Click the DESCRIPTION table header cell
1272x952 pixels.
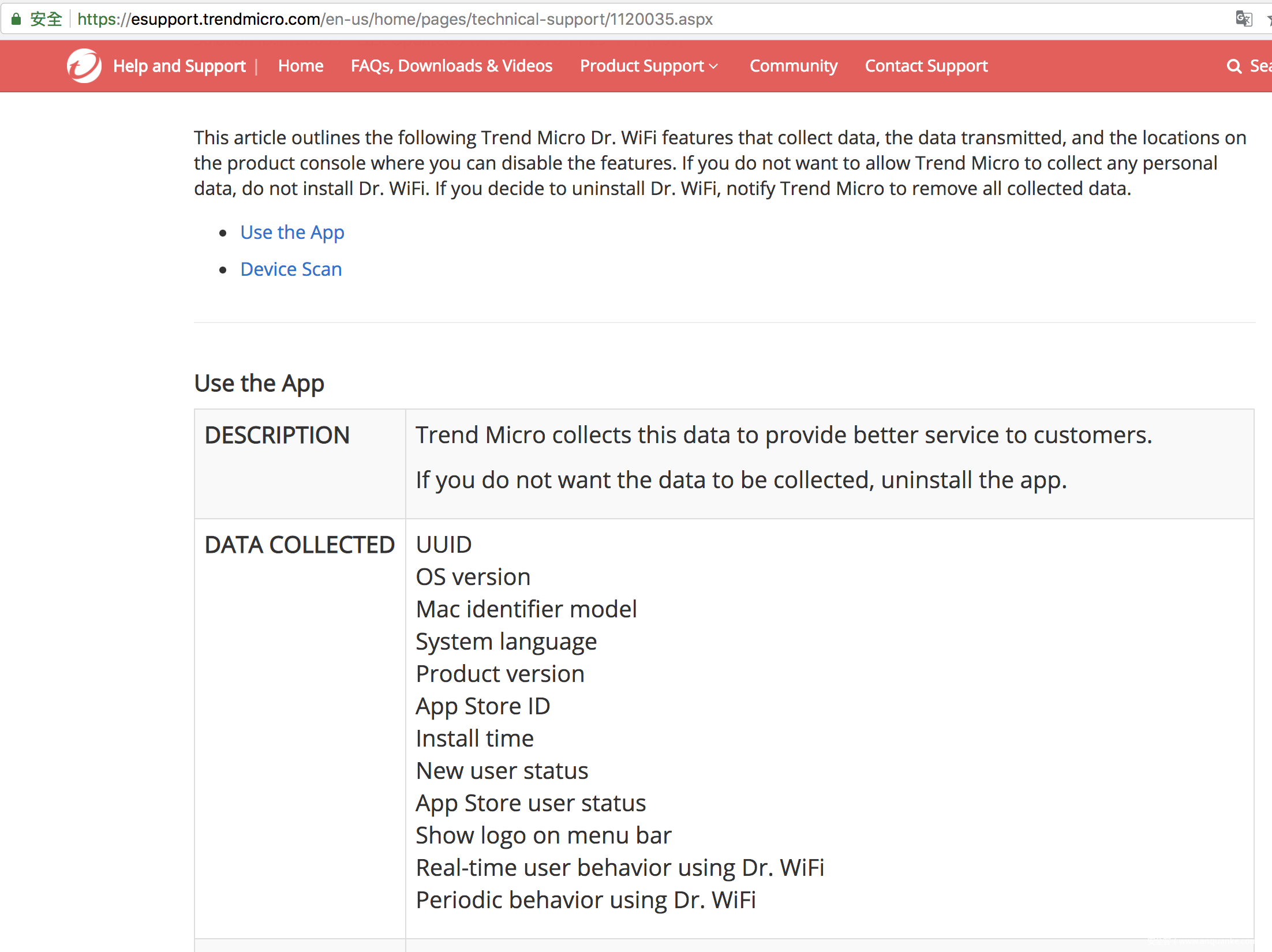point(277,435)
